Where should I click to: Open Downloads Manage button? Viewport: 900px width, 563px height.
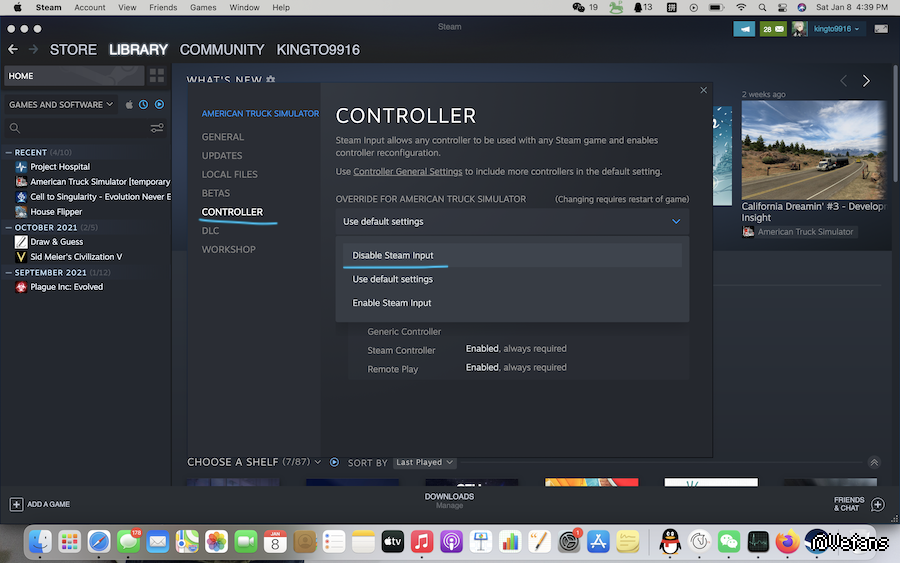pos(449,500)
